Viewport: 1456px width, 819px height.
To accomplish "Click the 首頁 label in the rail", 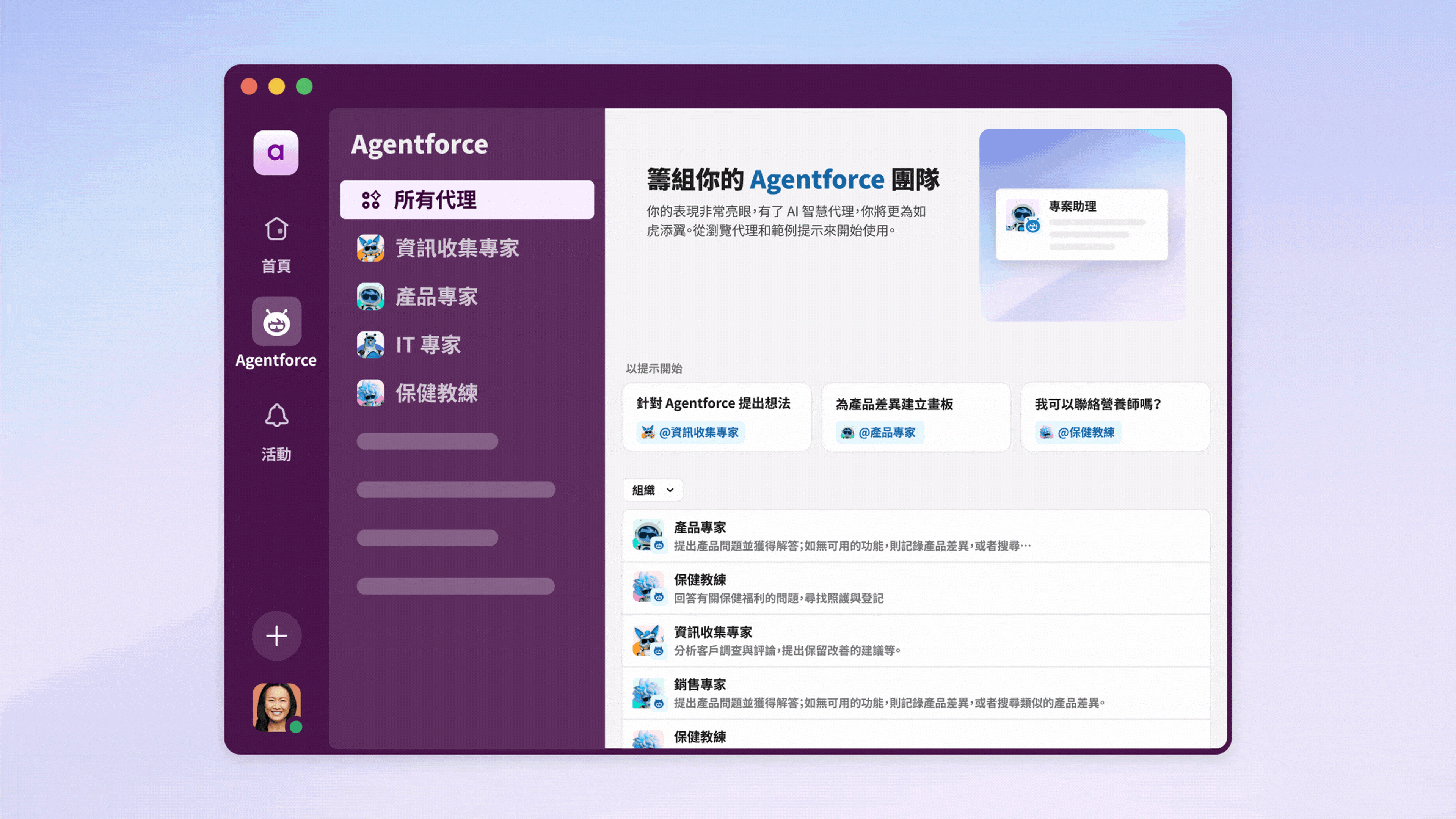I will [x=276, y=266].
